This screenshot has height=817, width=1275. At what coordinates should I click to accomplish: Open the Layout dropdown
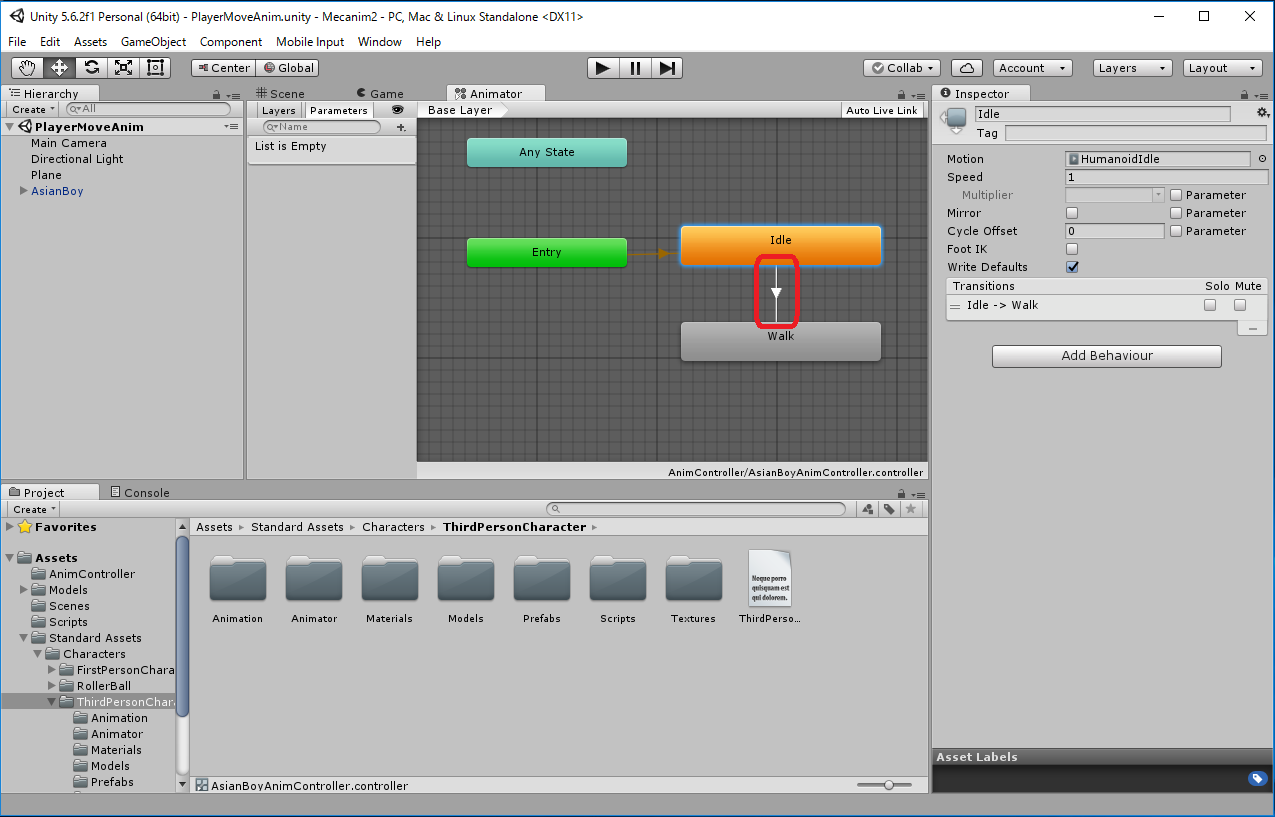pos(1223,68)
